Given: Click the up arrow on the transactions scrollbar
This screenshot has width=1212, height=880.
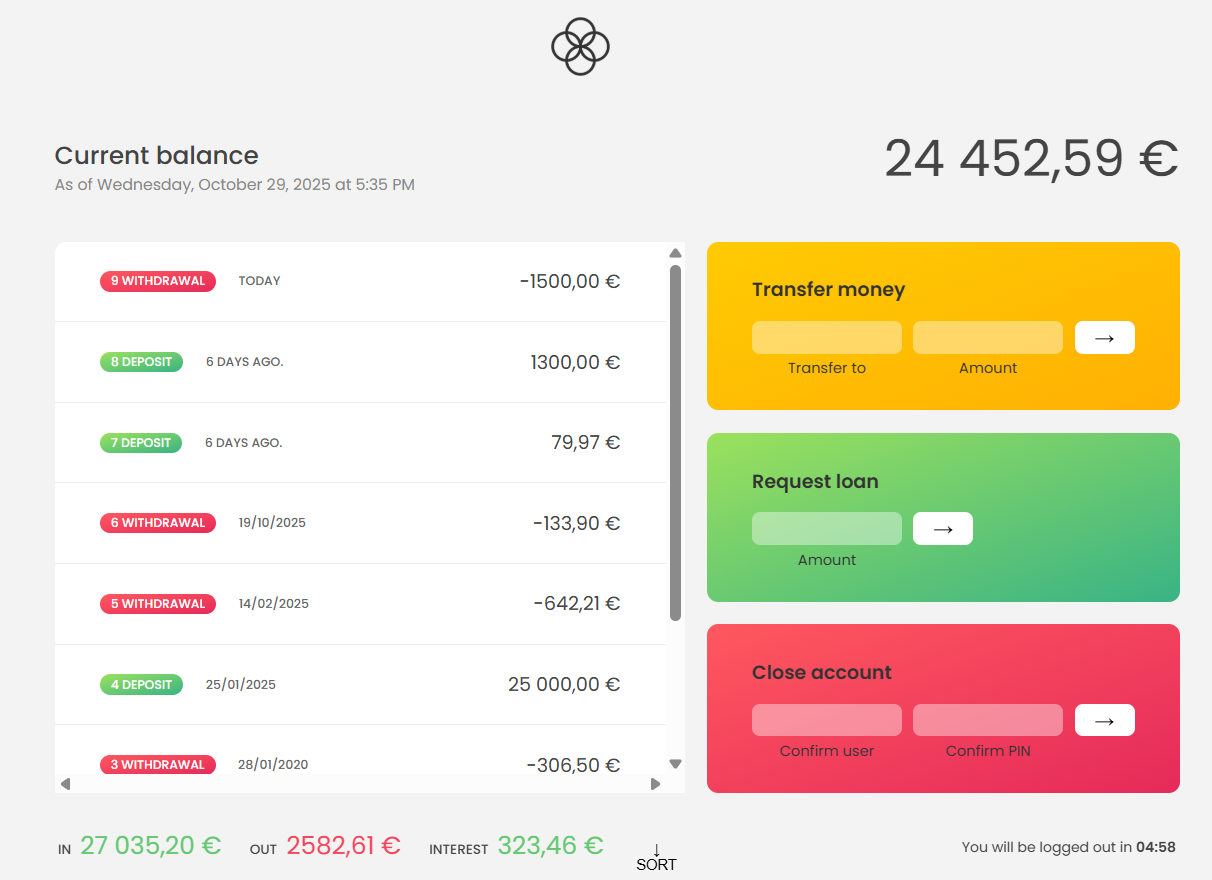Looking at the screenshot, I should [x=675, y=253].
